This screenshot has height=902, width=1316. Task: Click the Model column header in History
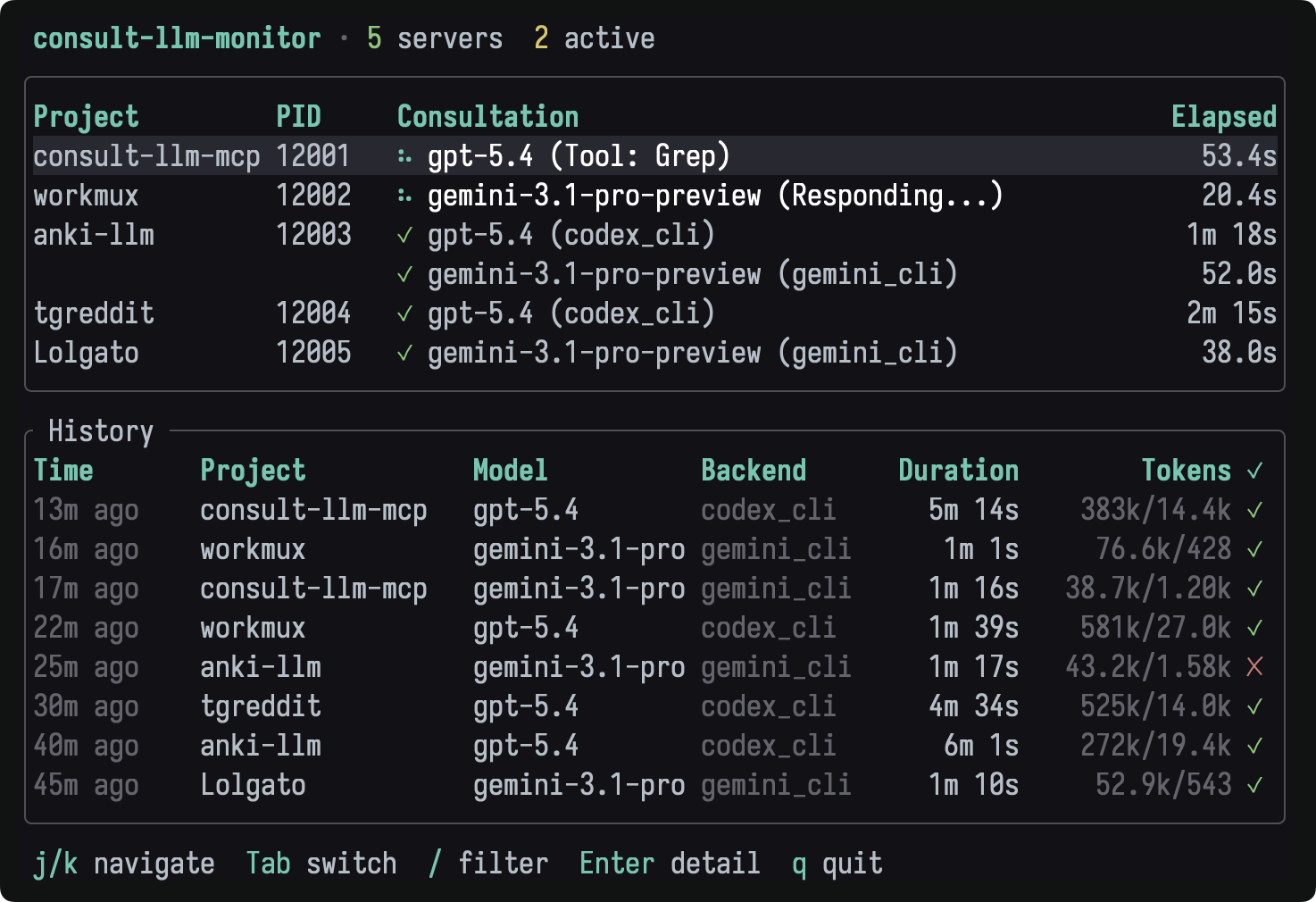[x=510, y=471]
